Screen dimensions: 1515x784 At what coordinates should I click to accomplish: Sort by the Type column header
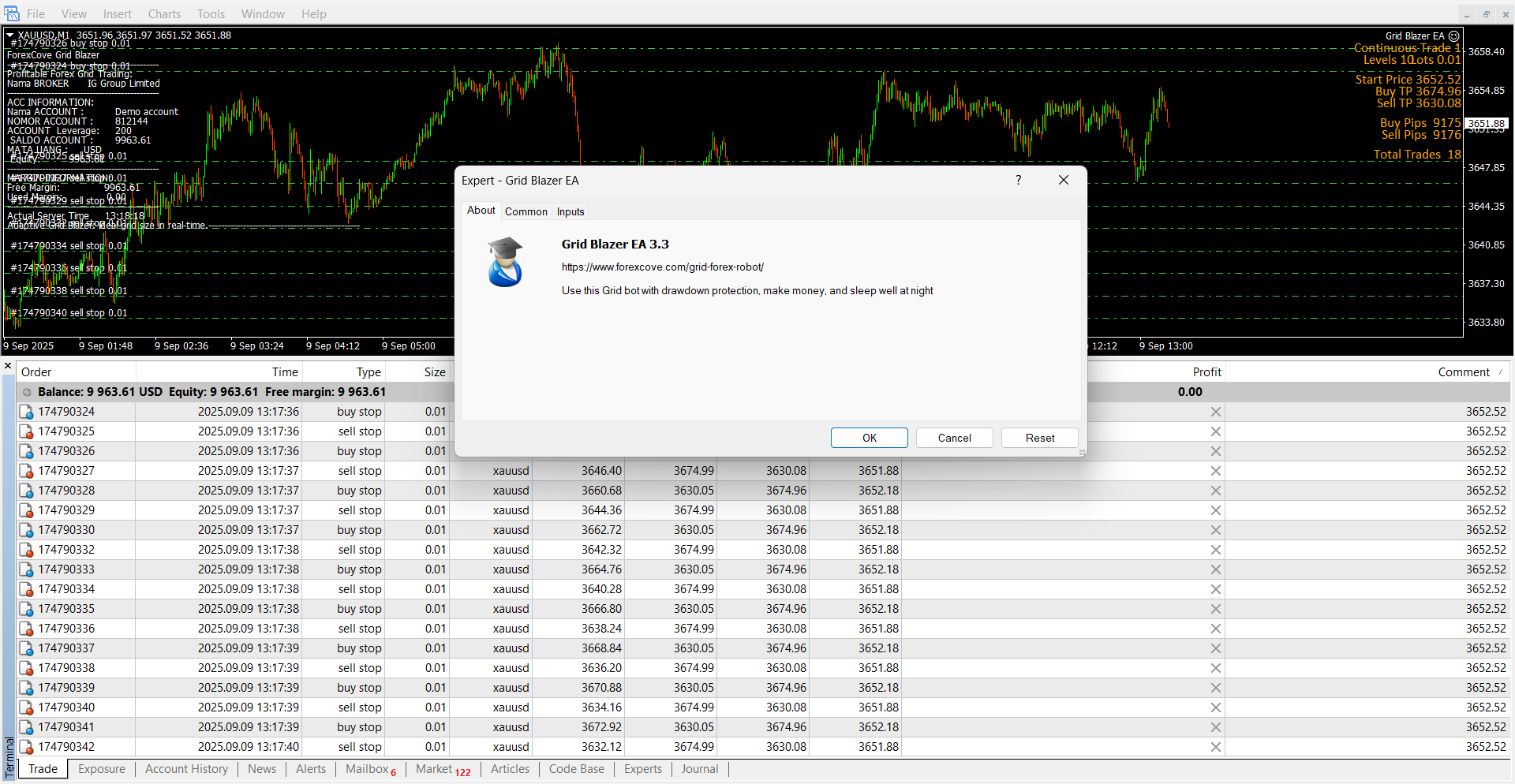[x=344, y=372]
